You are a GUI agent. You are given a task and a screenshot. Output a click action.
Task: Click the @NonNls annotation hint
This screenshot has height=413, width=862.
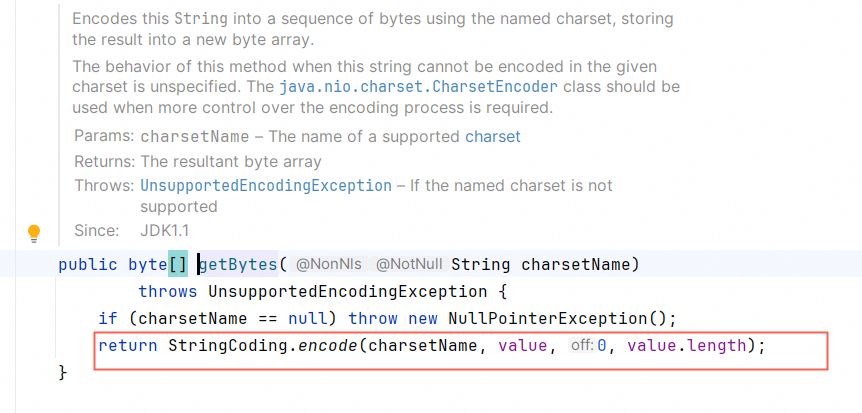328,265
